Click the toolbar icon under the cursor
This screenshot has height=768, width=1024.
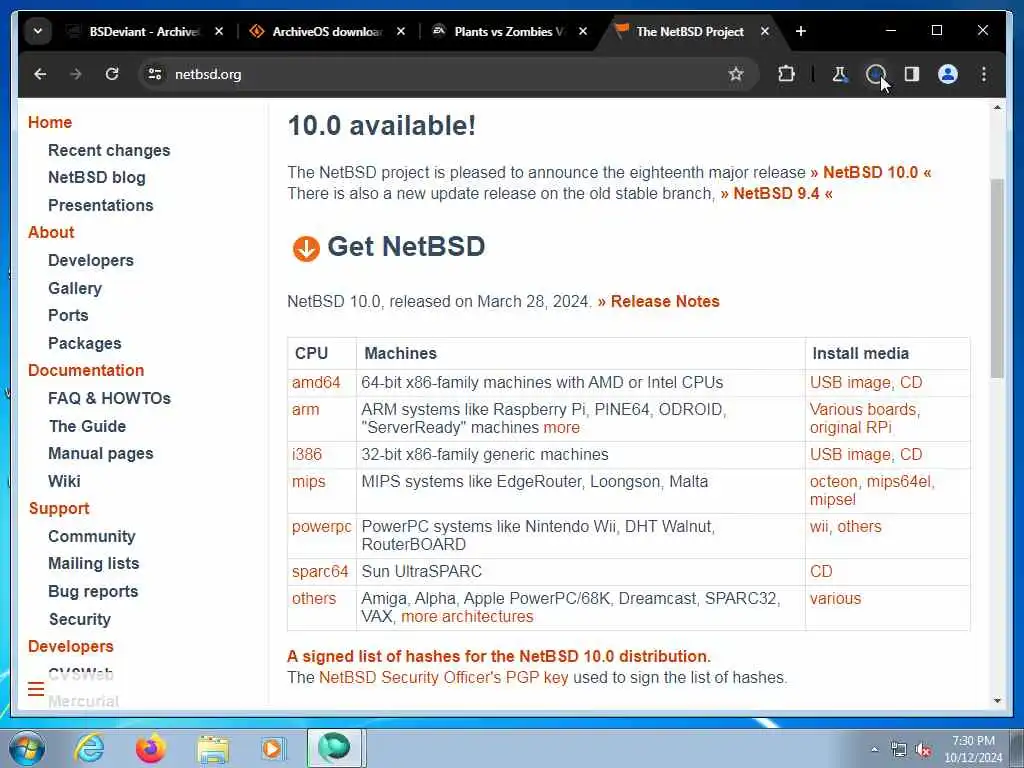[x=875, y=74]
